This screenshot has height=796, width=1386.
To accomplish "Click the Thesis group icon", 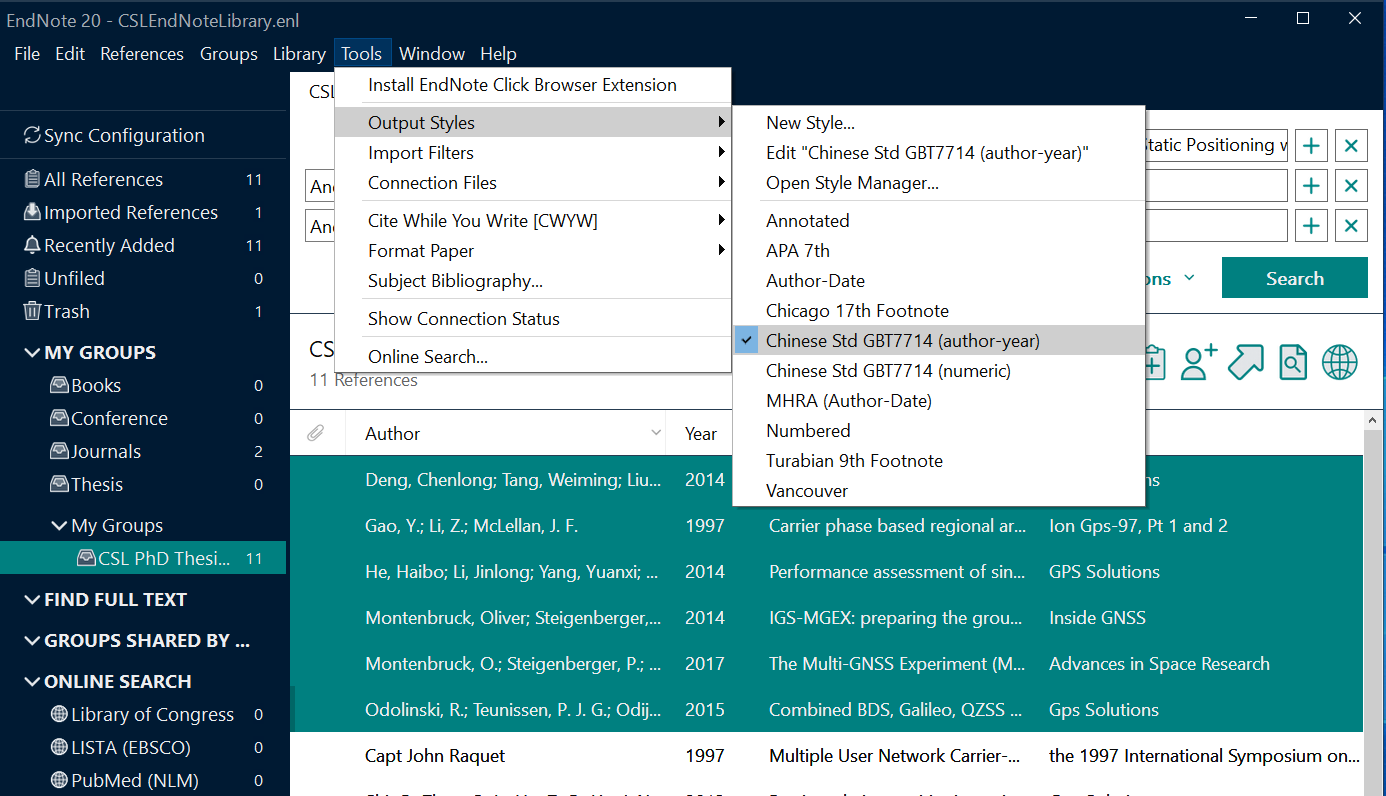I will (x=59, y=484).
